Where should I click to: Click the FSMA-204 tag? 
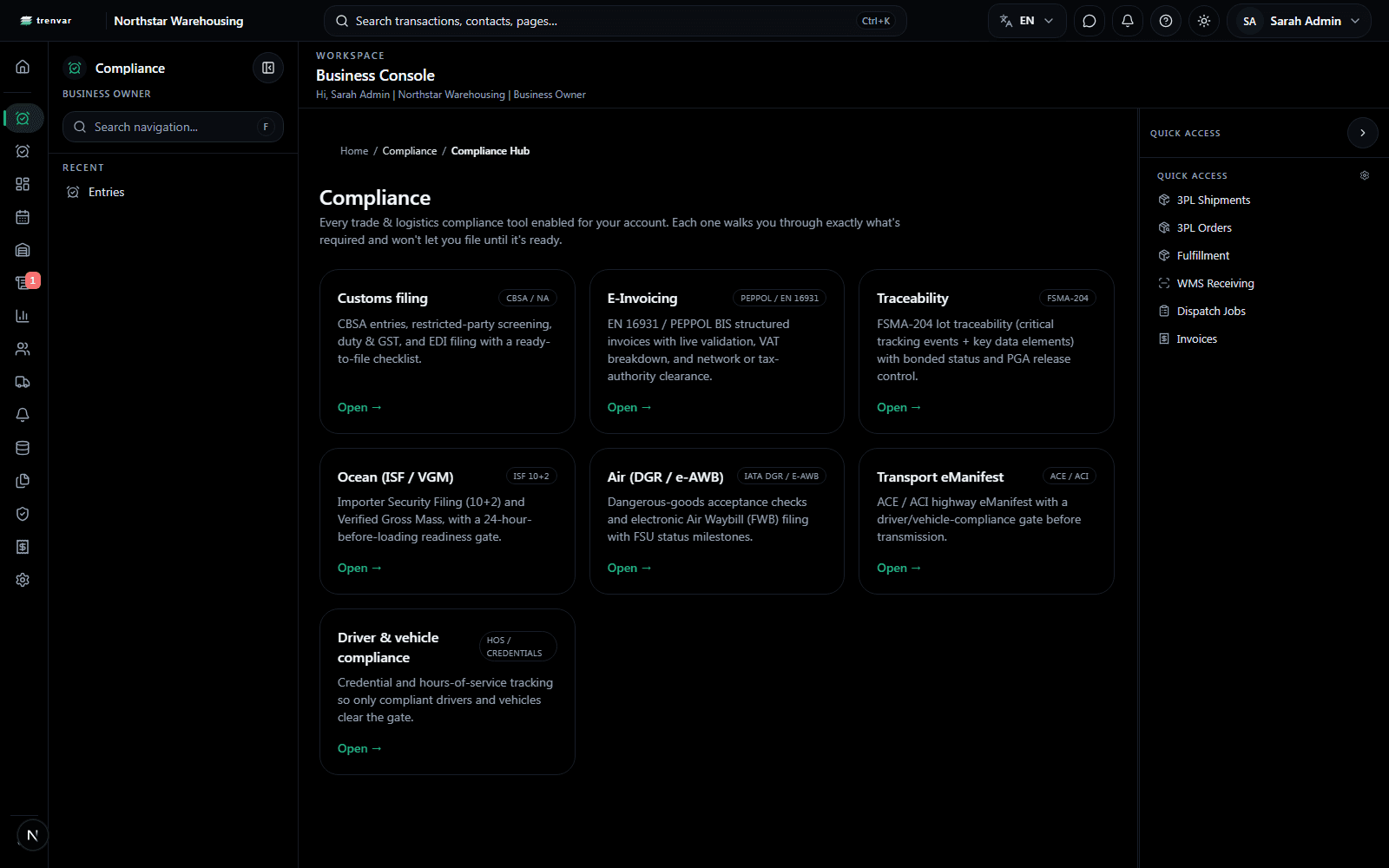tap(1067, 298)
